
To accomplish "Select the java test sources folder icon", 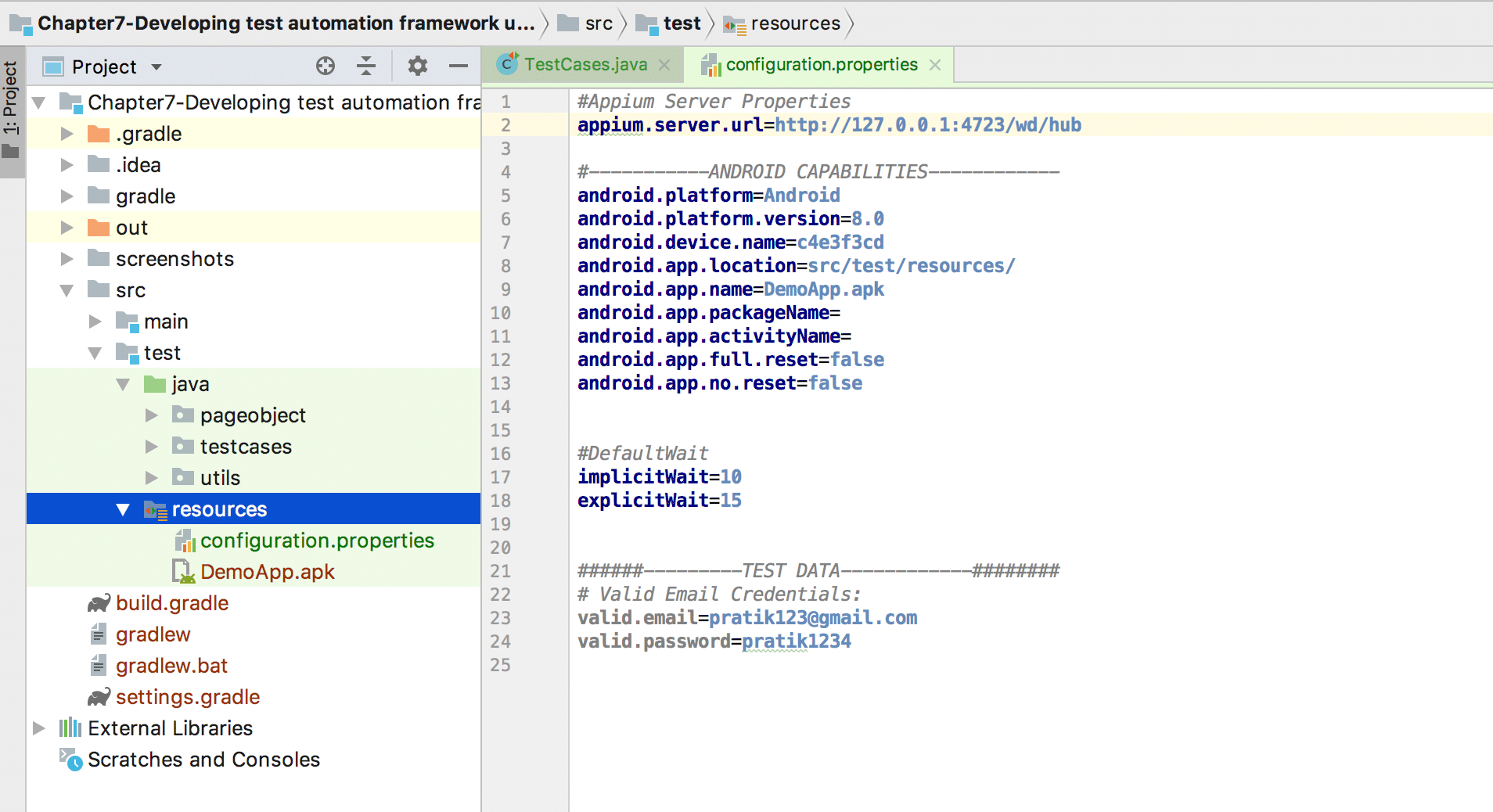I will point(155,384).
